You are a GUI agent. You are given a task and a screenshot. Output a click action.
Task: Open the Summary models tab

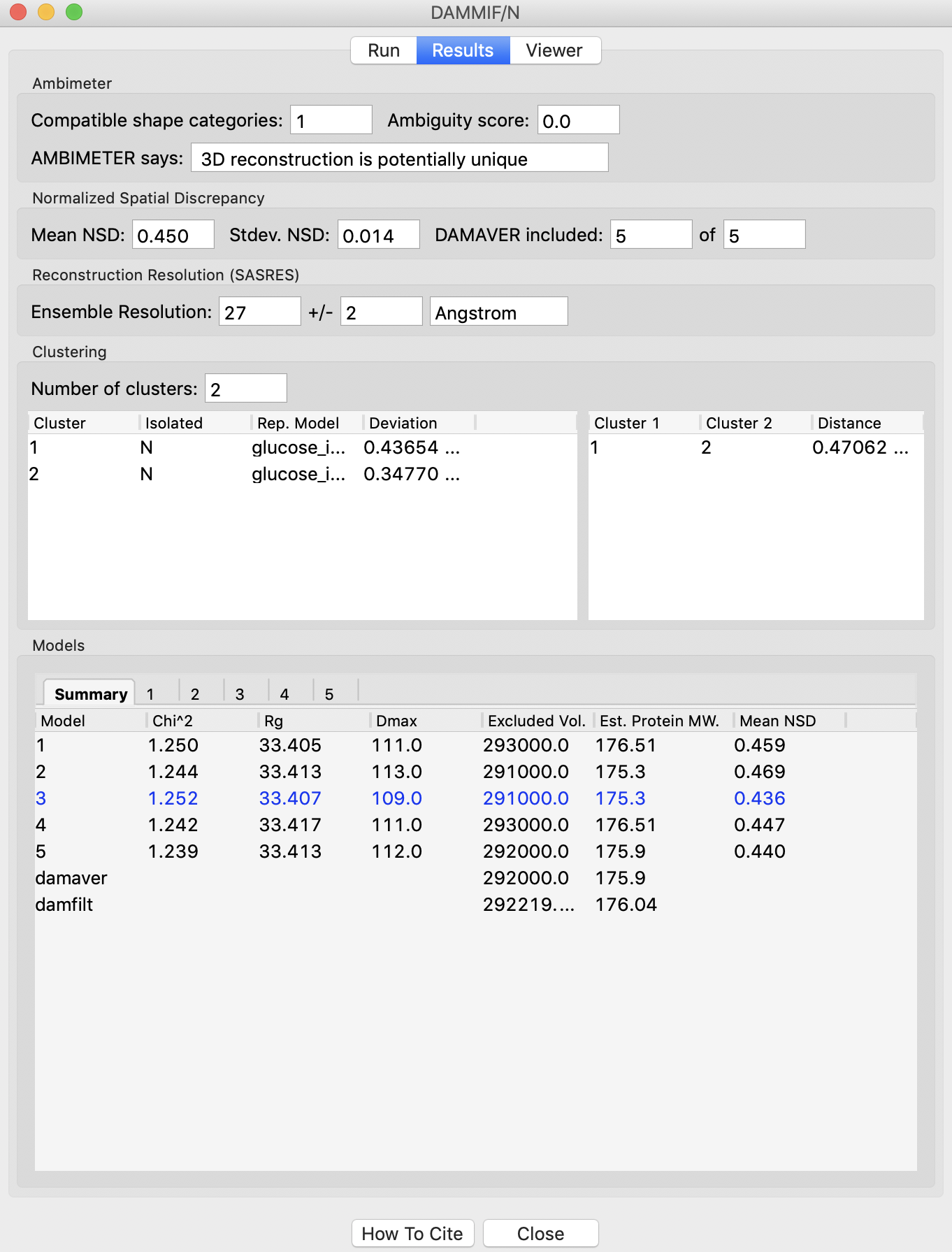(x=90, y=693)
